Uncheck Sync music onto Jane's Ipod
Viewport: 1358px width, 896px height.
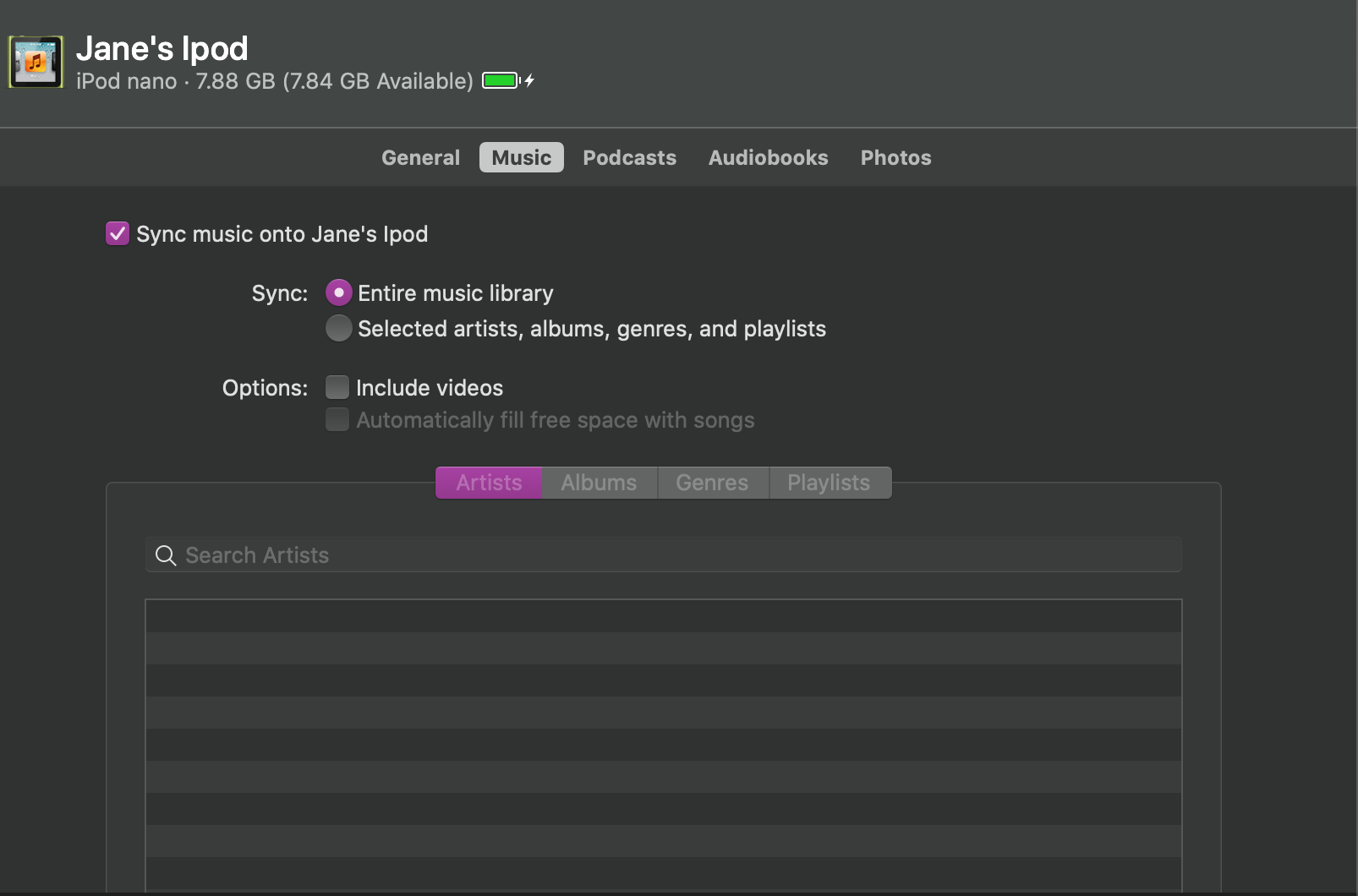[118, 233]
